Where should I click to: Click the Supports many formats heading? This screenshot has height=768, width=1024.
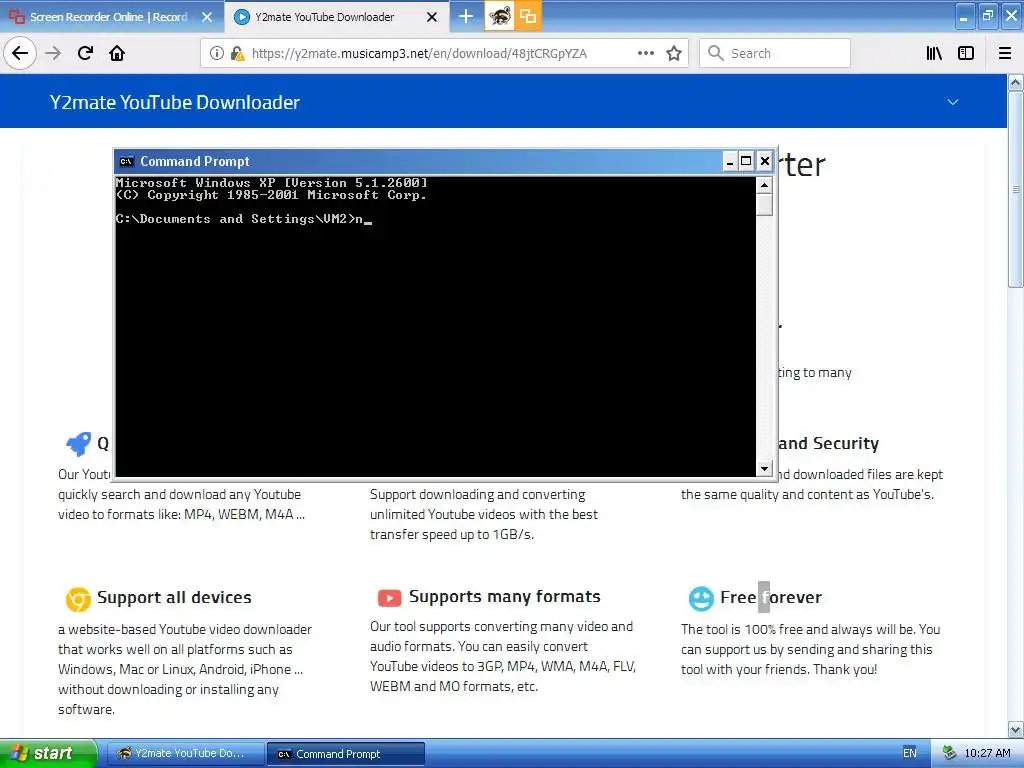point(504,596)
